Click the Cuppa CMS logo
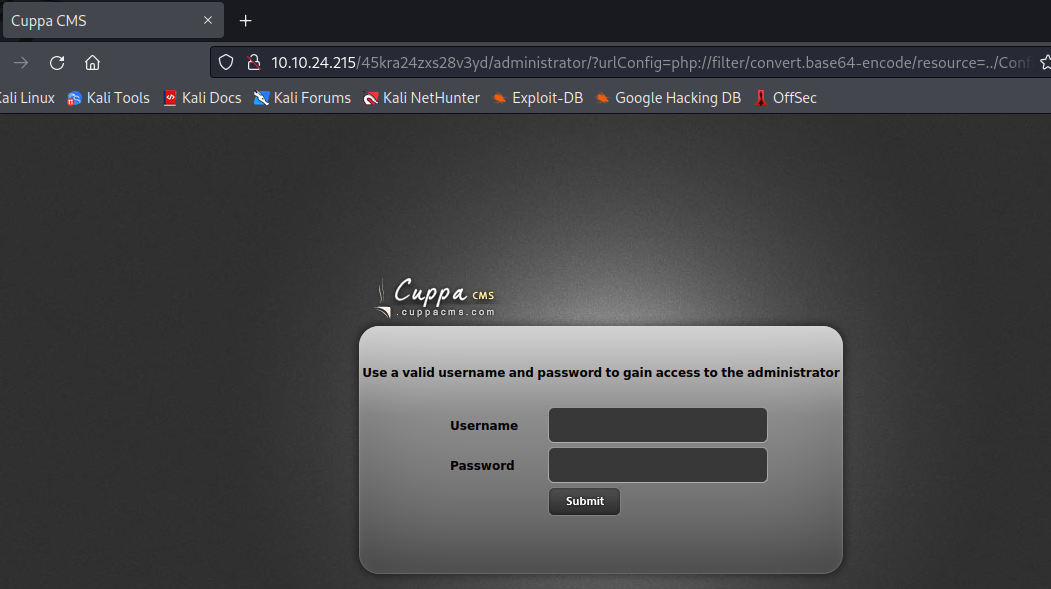Screen dimensions: 1051x589 pos(435,298)
